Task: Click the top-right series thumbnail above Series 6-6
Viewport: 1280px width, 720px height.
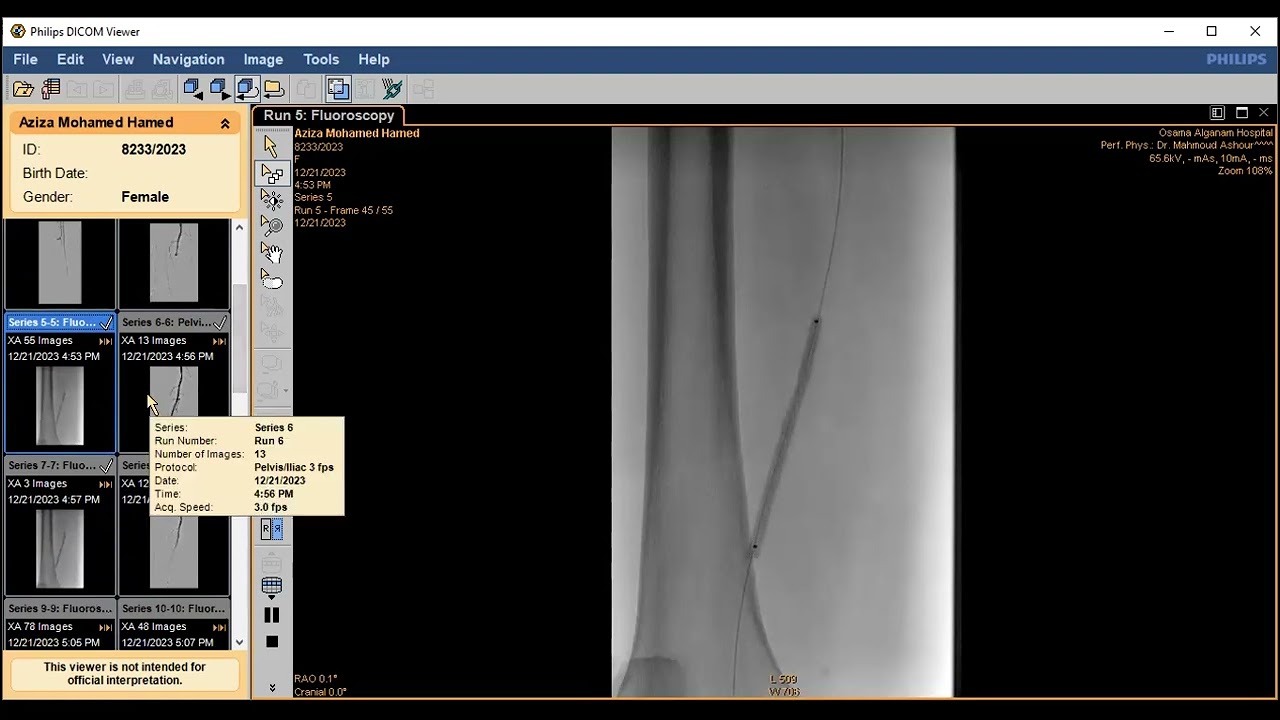Action: [x=174, y=263]
